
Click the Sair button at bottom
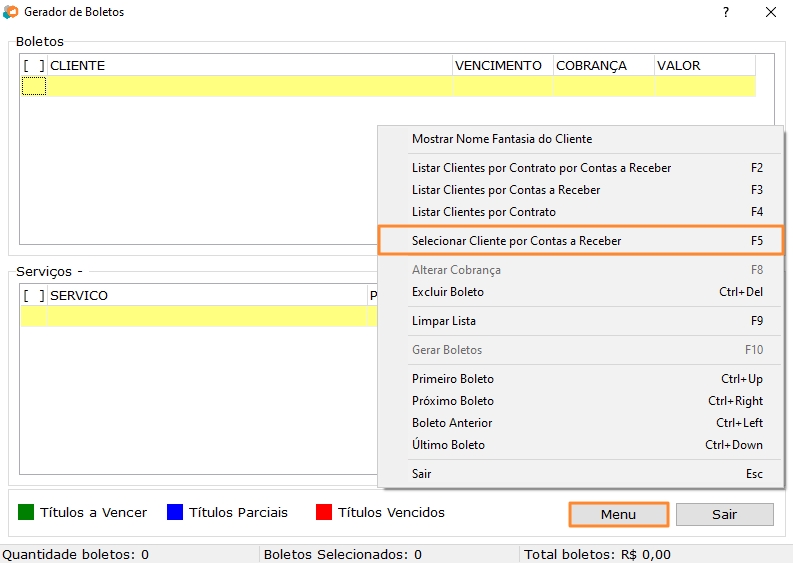click(724, 514)
